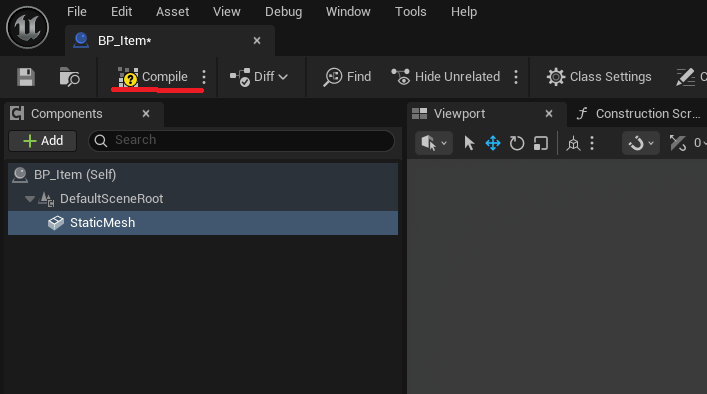
Task: Open surface snapping dropdown
Action: click(641, 143)
